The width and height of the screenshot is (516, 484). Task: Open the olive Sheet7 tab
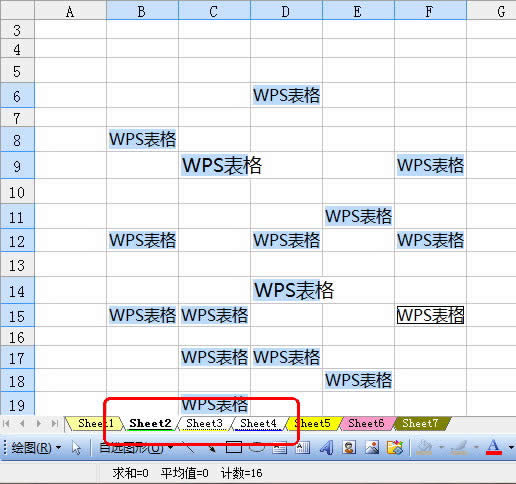(420, 423)
